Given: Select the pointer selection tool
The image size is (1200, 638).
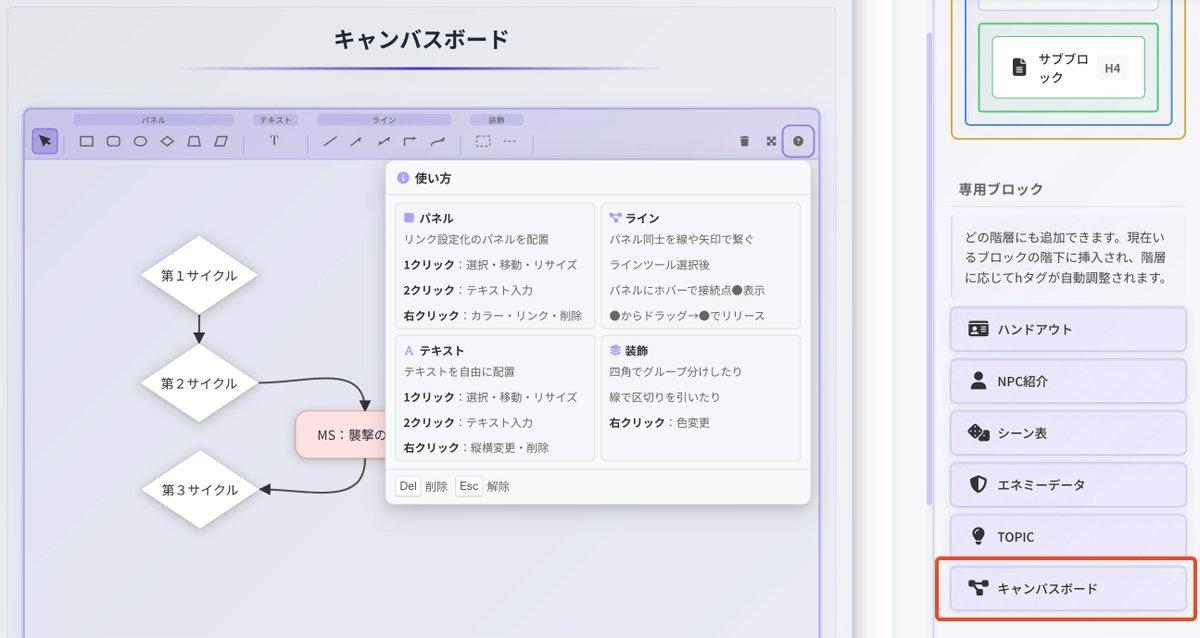Looking at the screenshot, I should click(x=45, y=141).
